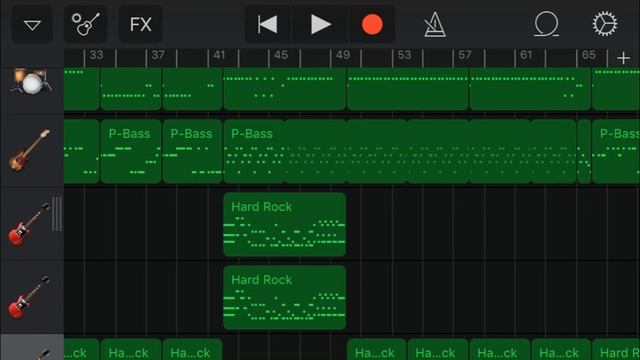Select drum region starting near bar 35
Viewport: 640px width, 360px height.
[x=131, y=89]
